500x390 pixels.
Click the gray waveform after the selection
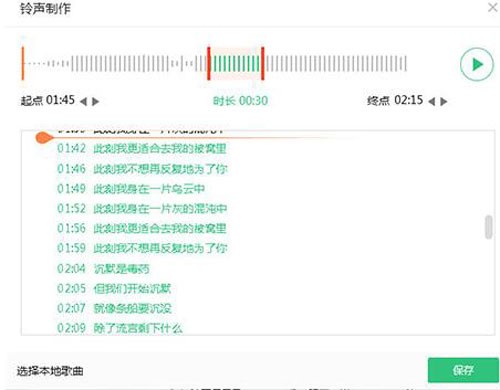click(x=337, y=63)
